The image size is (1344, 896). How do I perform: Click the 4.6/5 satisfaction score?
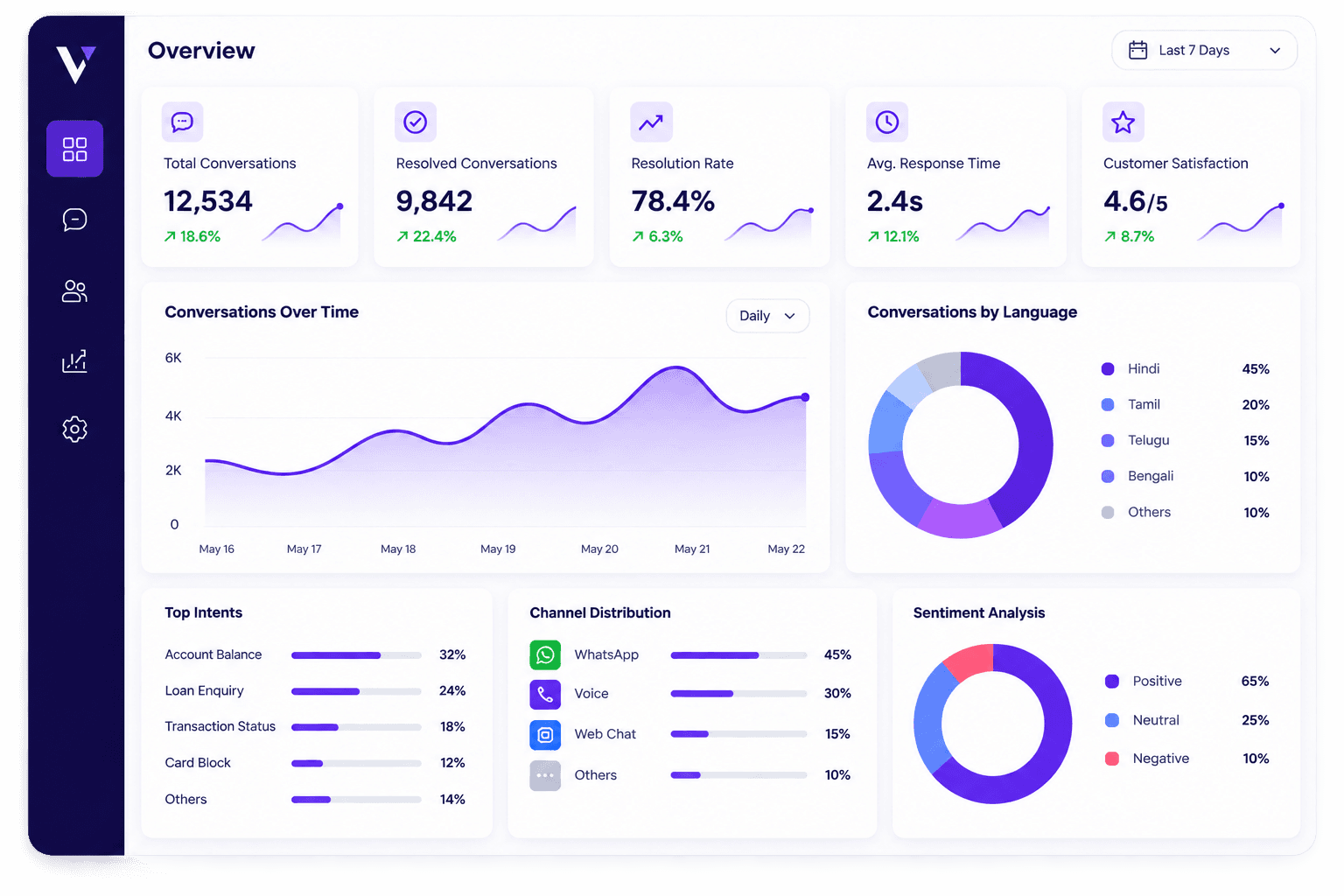1136,202
